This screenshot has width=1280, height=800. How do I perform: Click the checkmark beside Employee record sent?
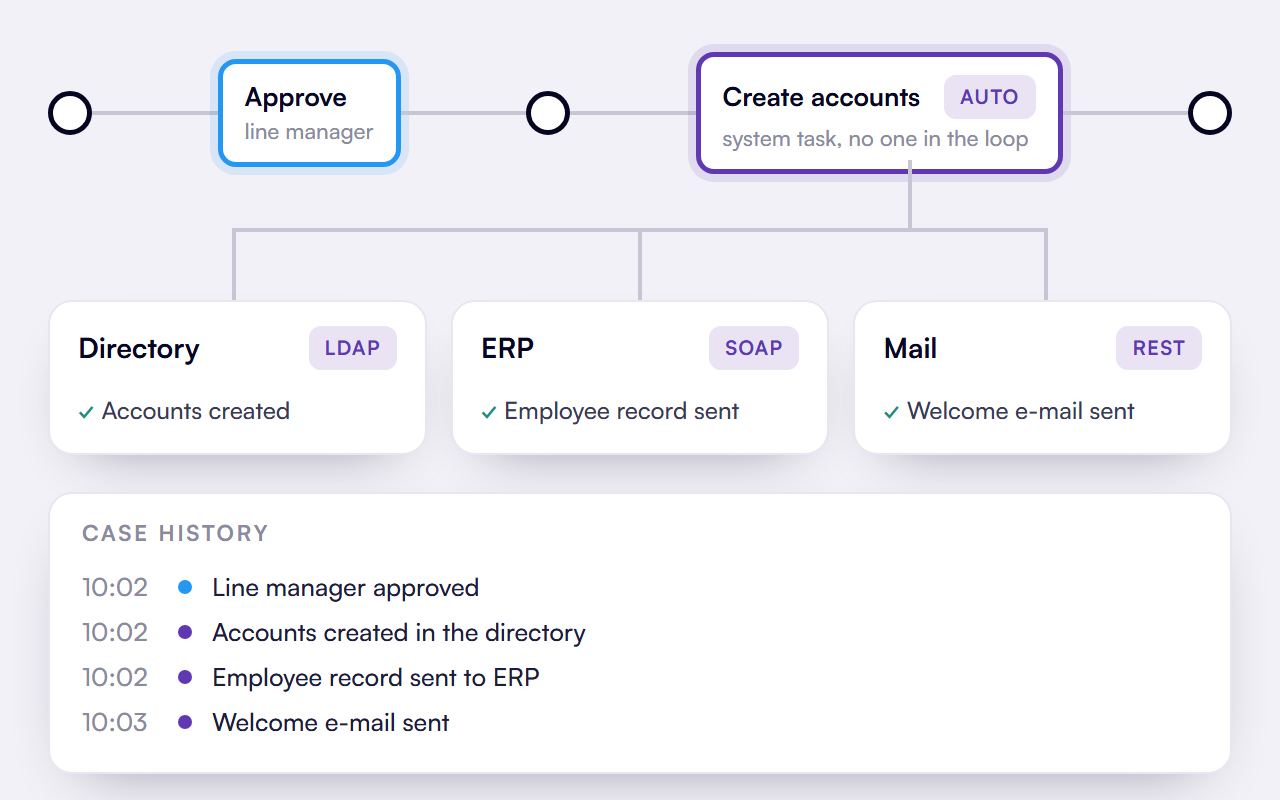click(489, 412)
